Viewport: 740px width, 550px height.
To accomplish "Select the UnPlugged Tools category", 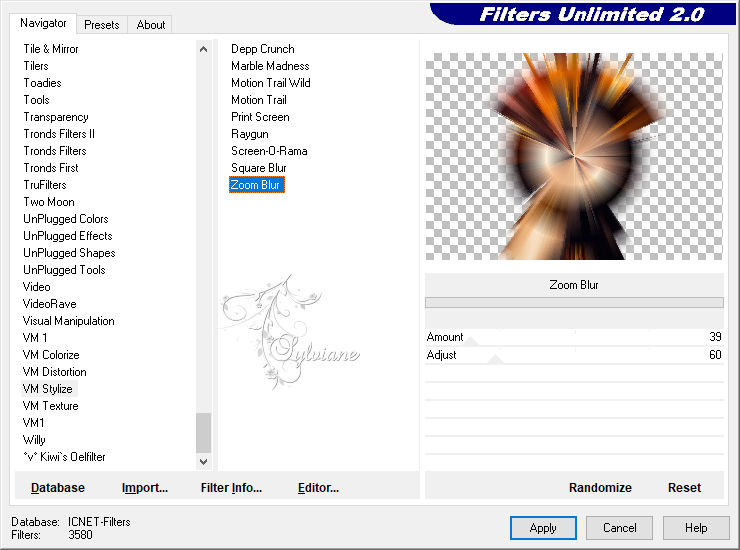I will coord(64,270).
